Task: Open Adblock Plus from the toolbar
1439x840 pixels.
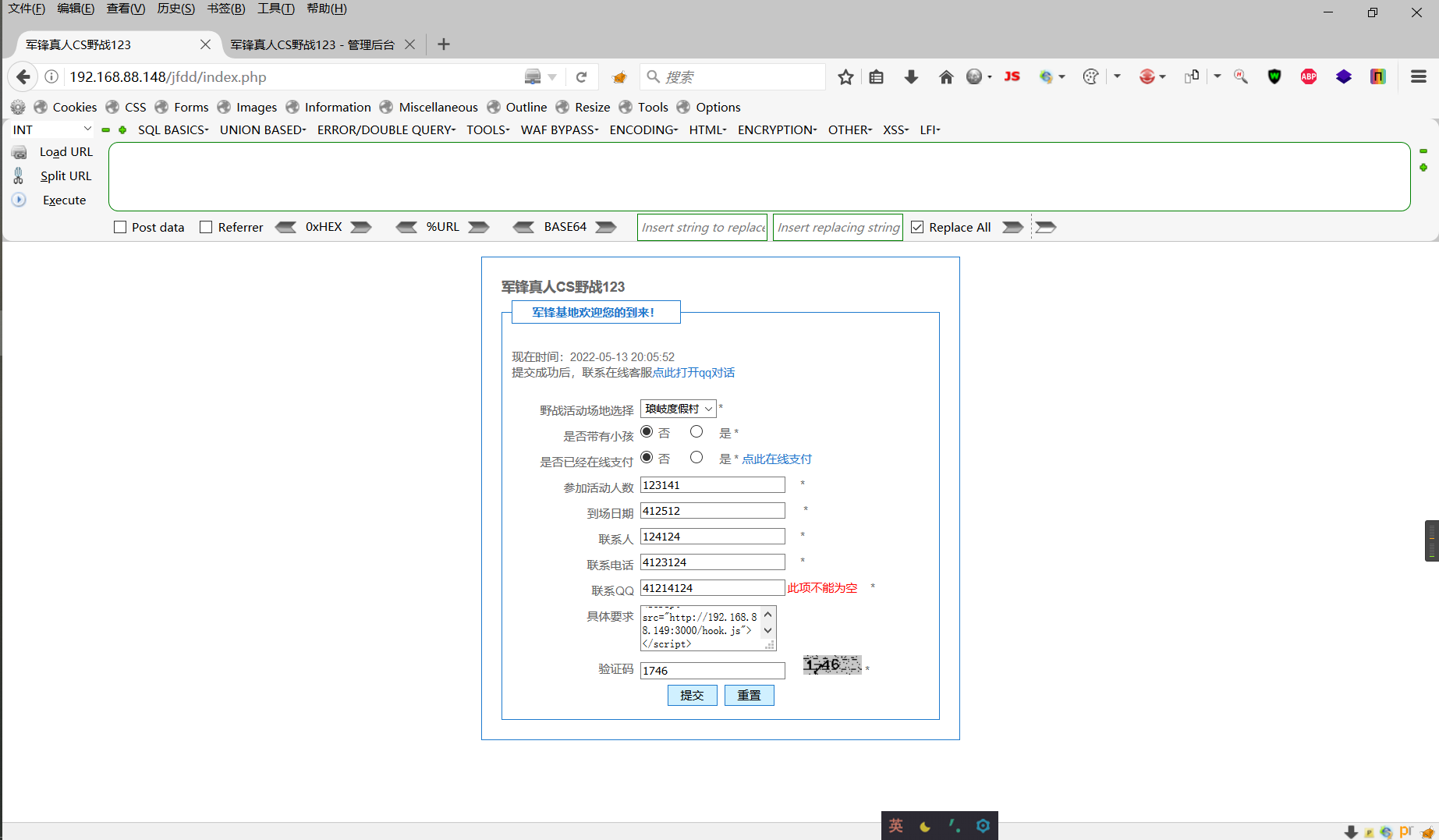Action: pos(1308,76)
